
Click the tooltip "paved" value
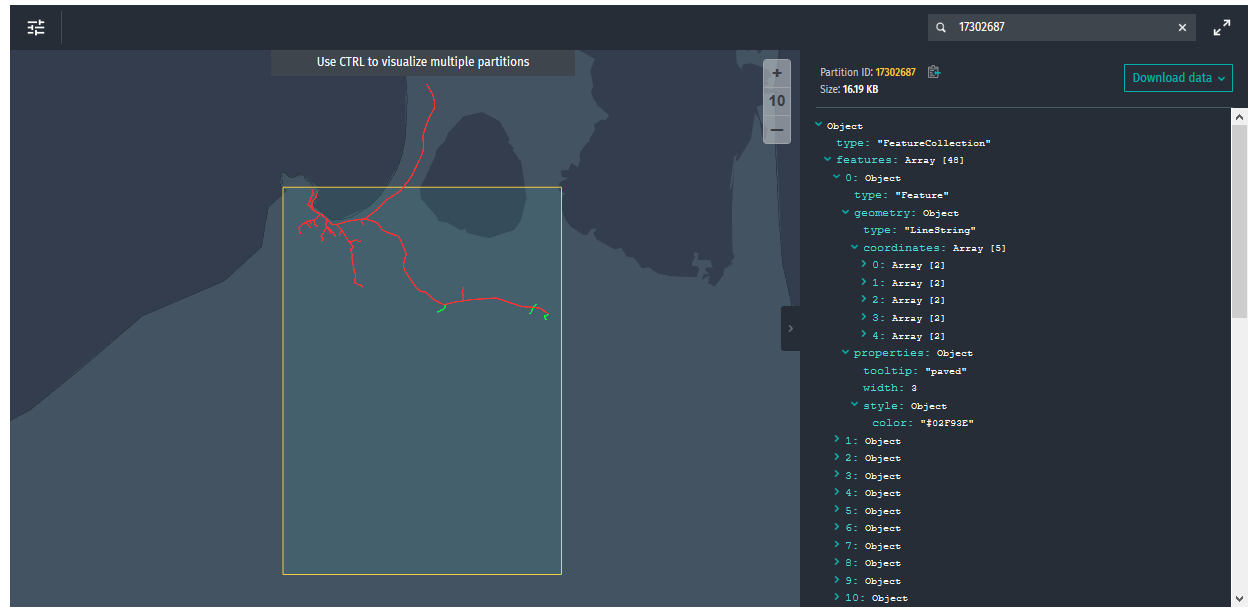[x=945, y=371]
